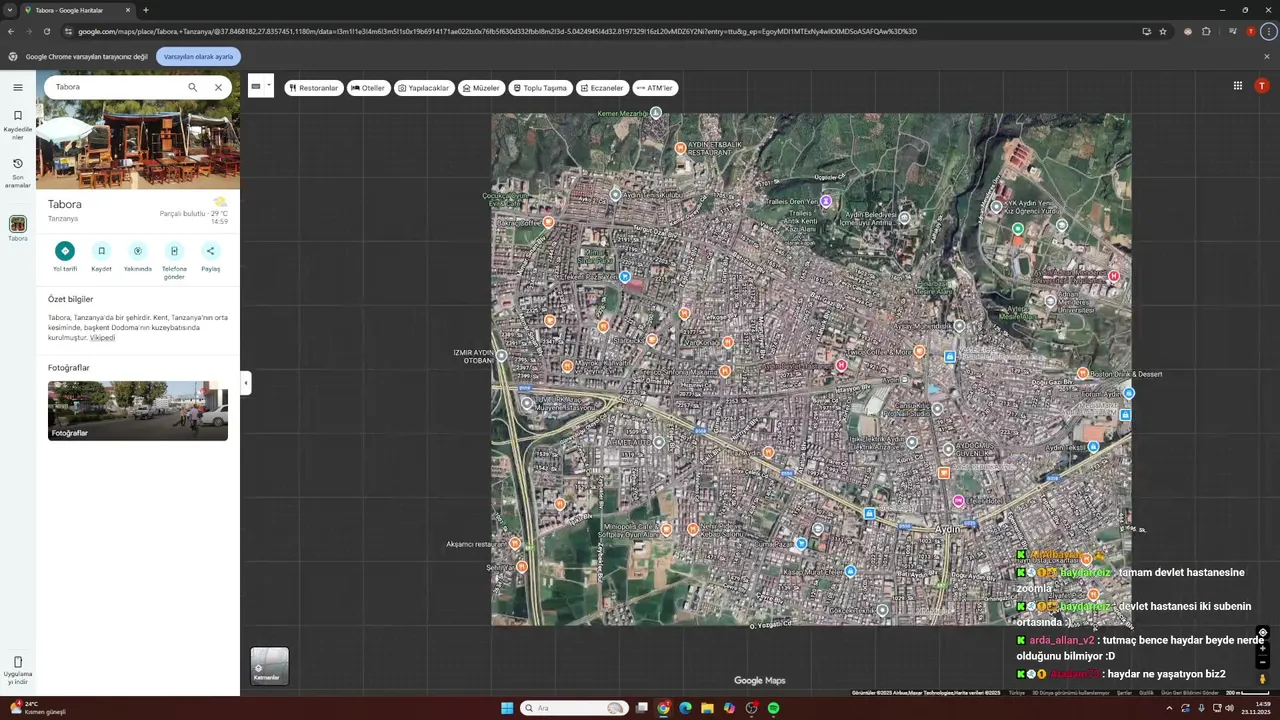Click the Street View pegman icon
The image size is (1280, 720).
(x=1263, y=679)
